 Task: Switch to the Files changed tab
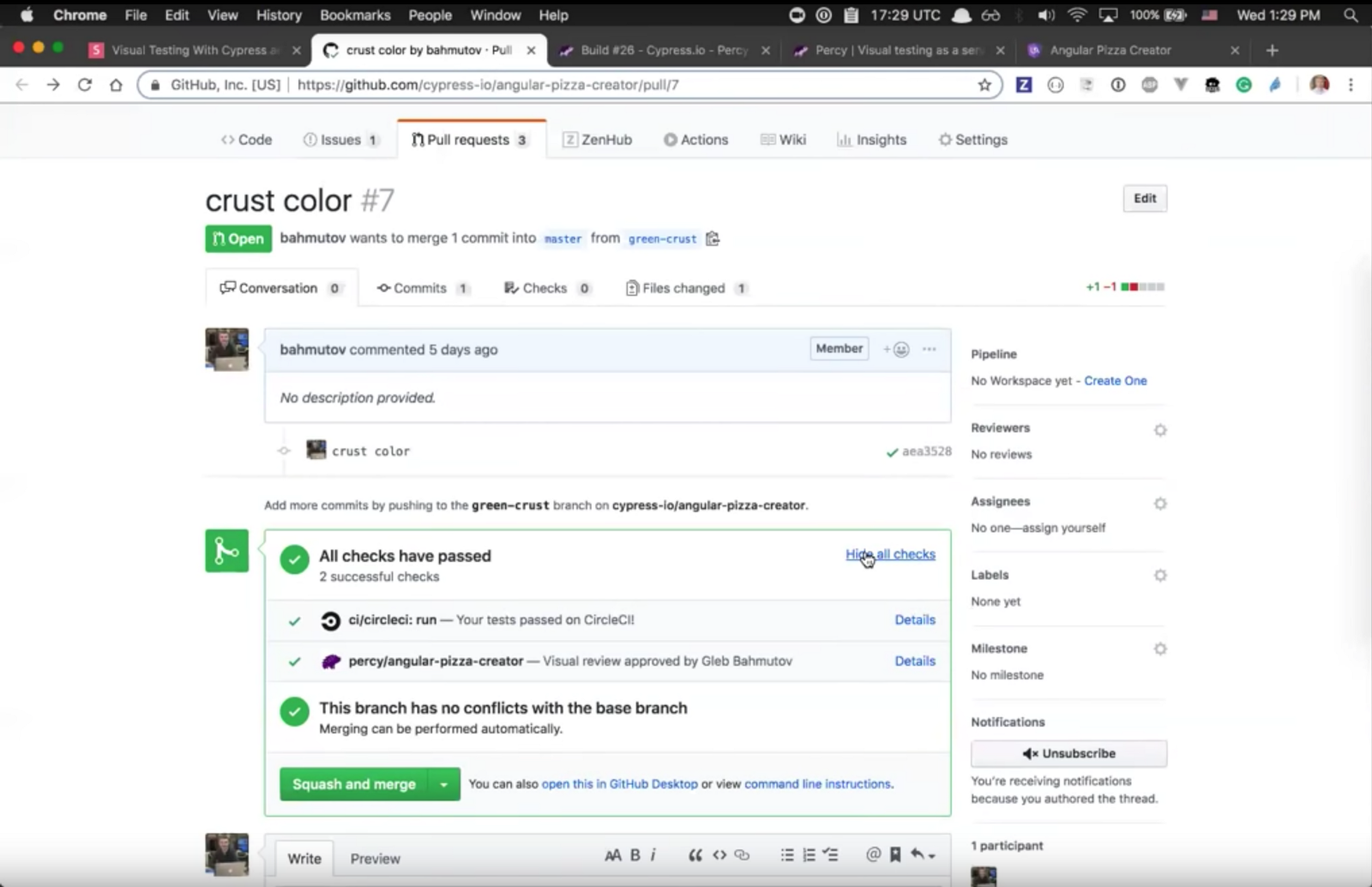click(x=686, y=288)
